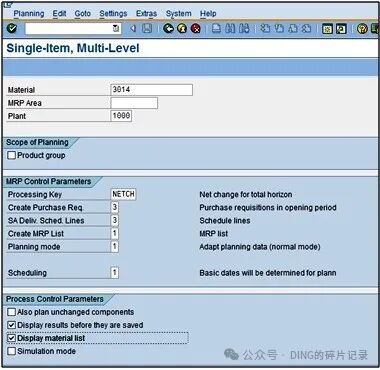
Task: Click the Plant field containing 1000
Action: click(121, 116)
